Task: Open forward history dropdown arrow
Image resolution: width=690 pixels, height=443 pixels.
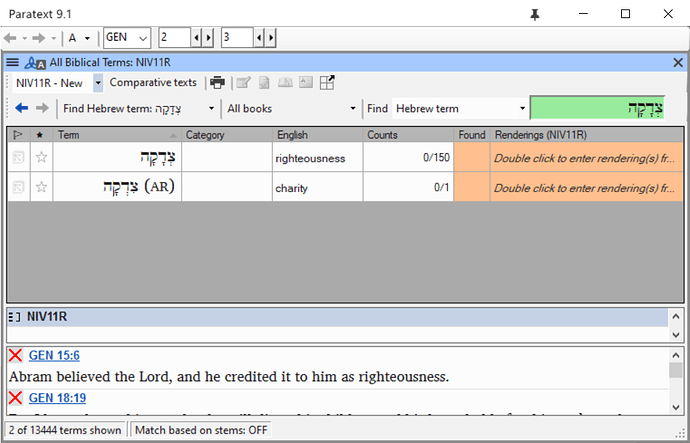Action: click(x=54, y=39)
